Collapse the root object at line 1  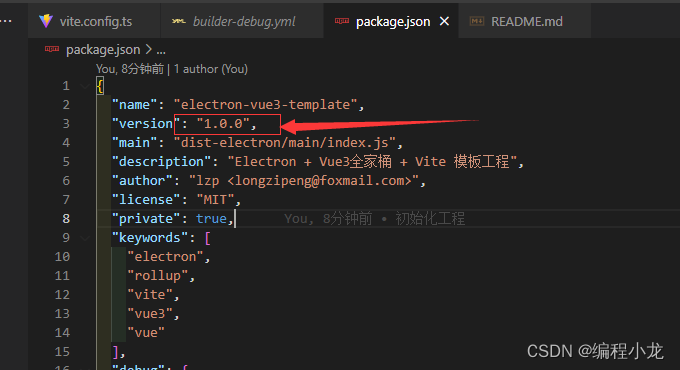[x=85, y=86]
